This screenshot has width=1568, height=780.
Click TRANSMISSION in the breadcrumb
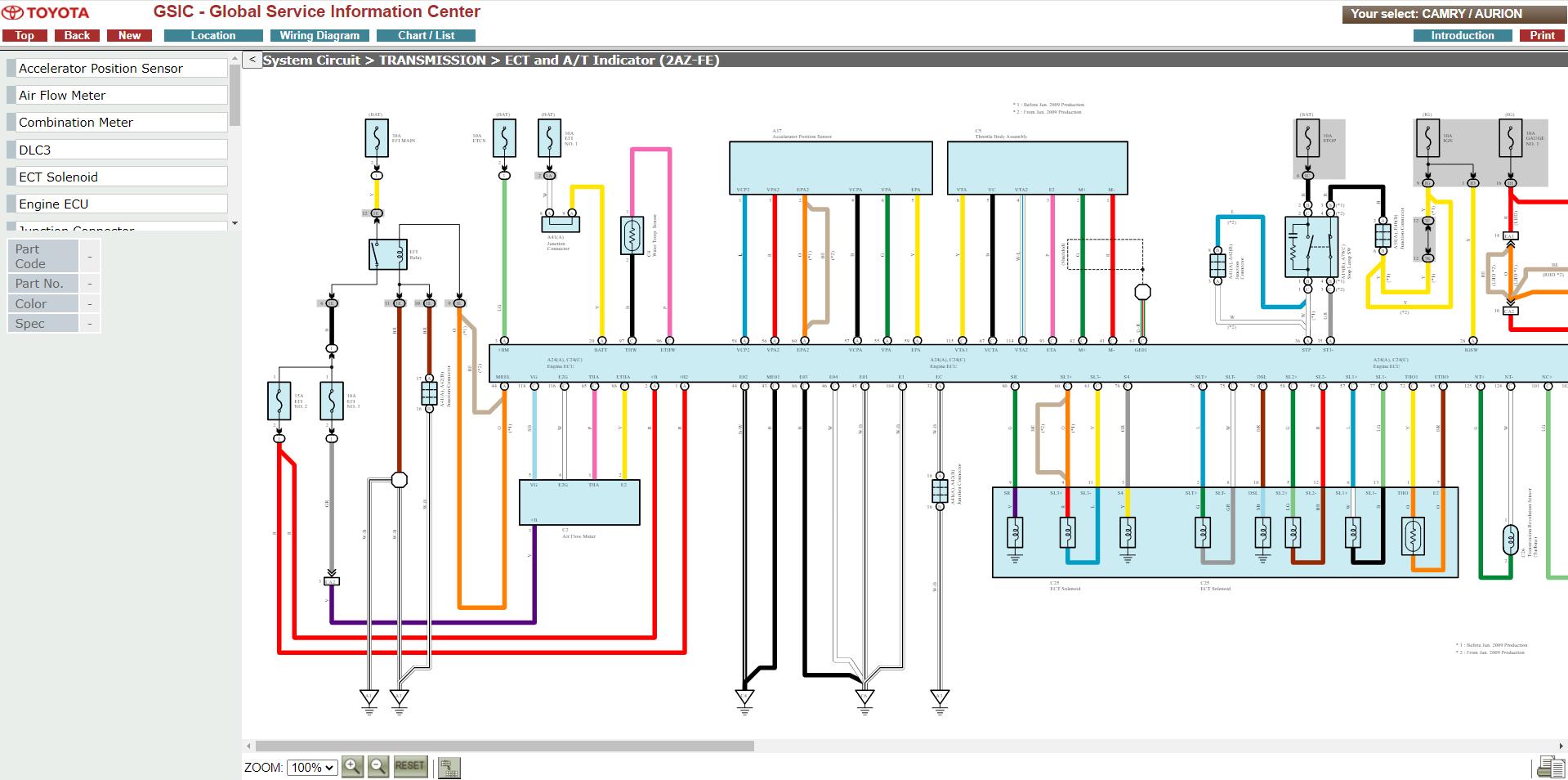(432, 61)
